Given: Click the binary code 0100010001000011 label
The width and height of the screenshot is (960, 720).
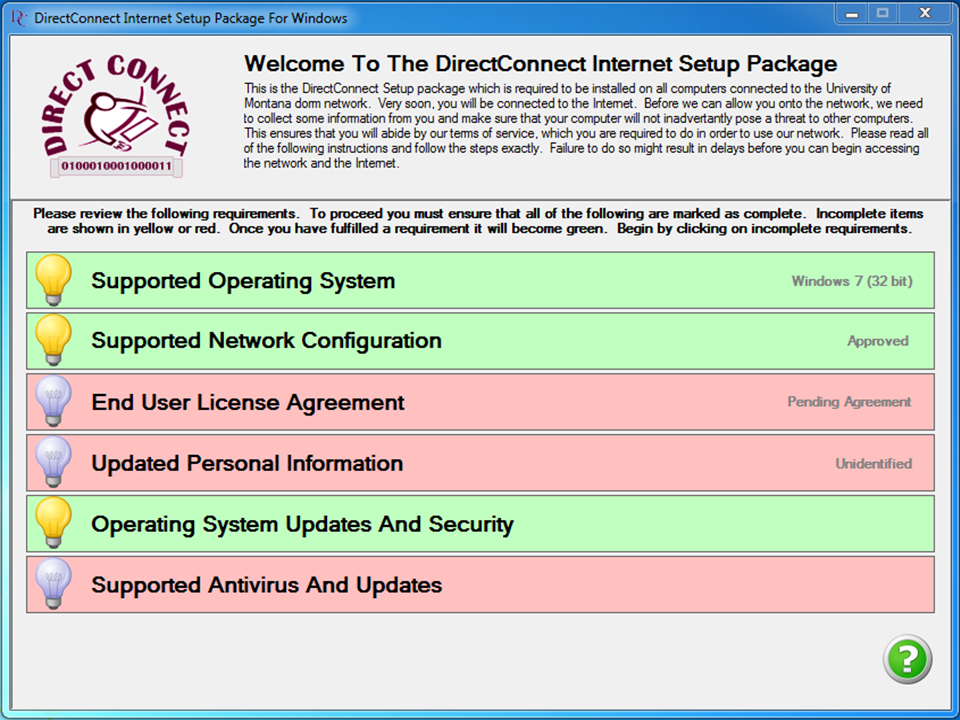Looking at the screenshot, I should (x=116, y=166).
